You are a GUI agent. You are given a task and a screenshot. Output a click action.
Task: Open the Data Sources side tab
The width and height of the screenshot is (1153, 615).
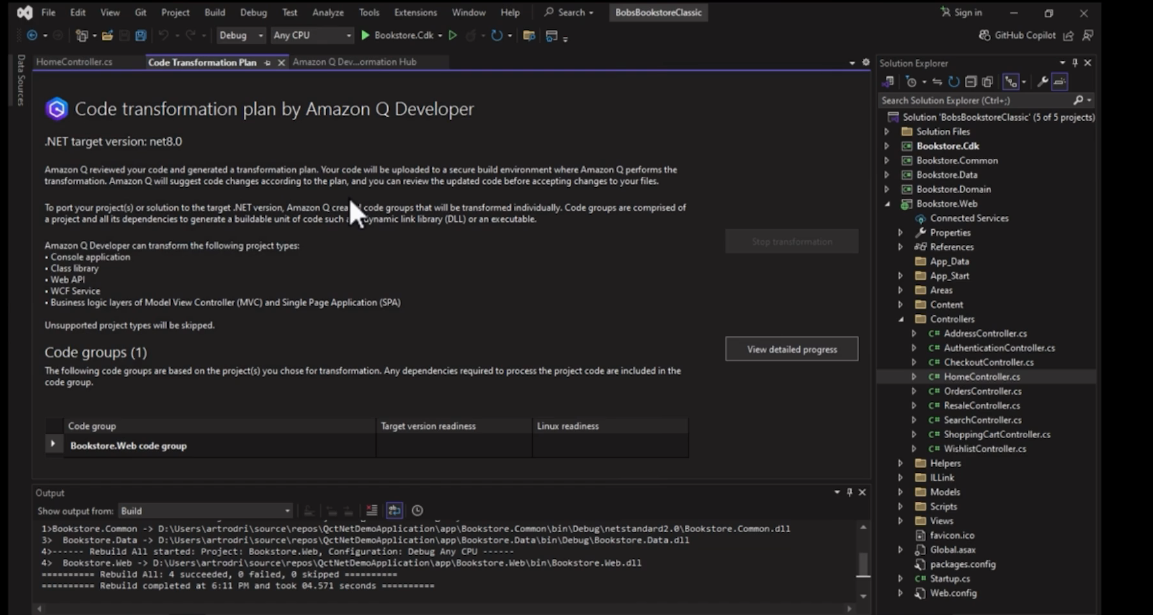[21, 79]
